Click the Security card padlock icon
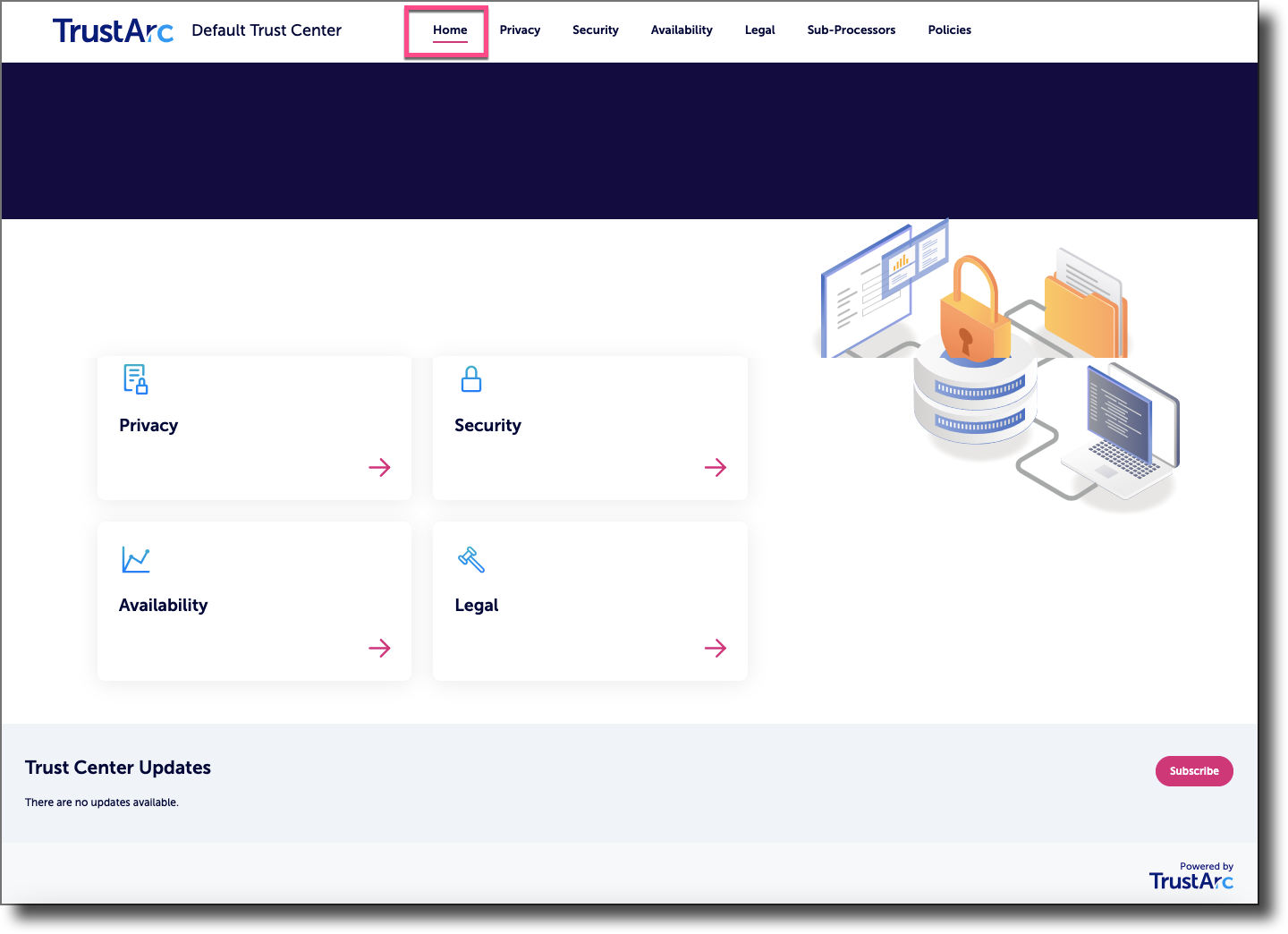 click(471, 379)
